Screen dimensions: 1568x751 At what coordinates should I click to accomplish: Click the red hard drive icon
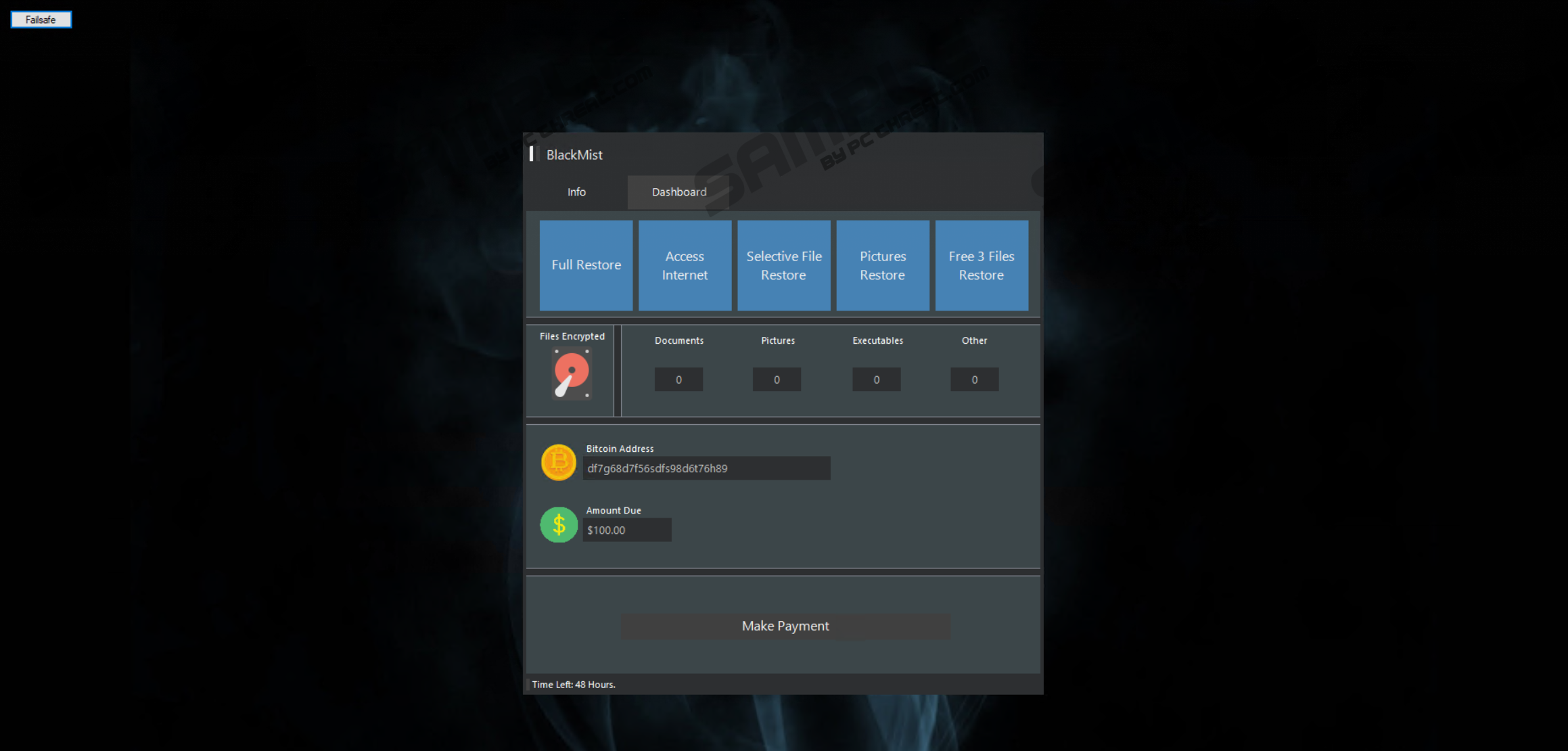572,373
